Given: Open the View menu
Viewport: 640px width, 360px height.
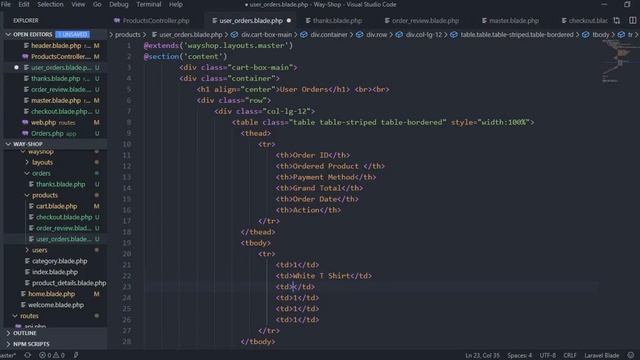Looking at the screenshot, I should tap(78, 4).
